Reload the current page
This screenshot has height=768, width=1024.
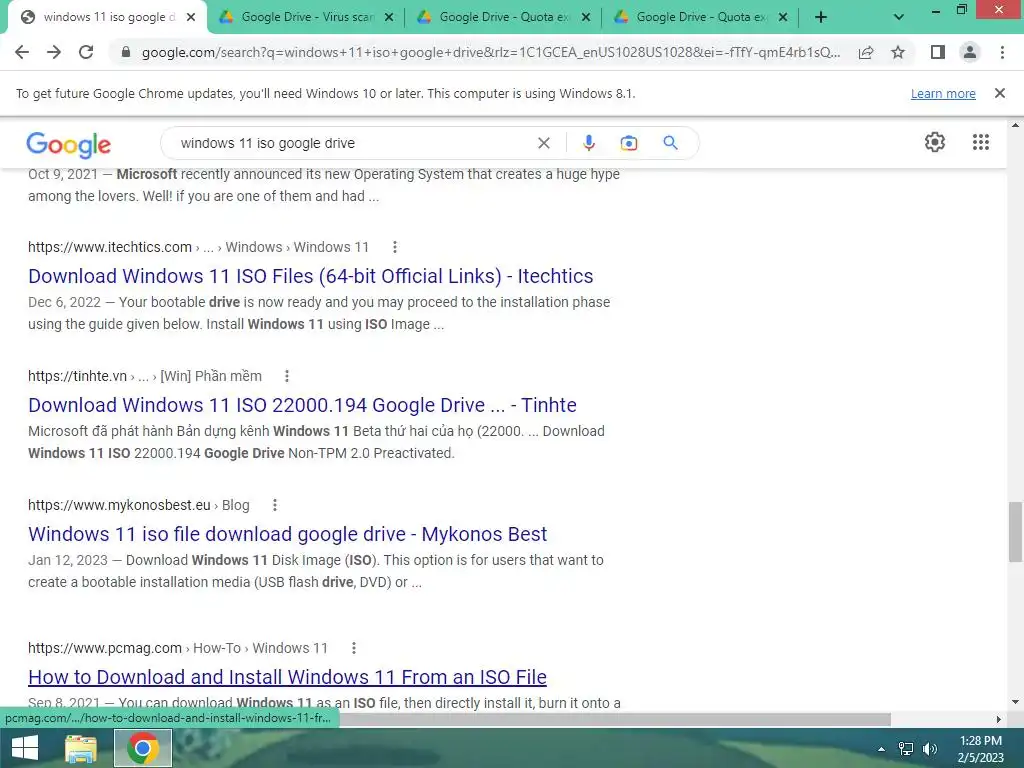click(x=86, y=52)
